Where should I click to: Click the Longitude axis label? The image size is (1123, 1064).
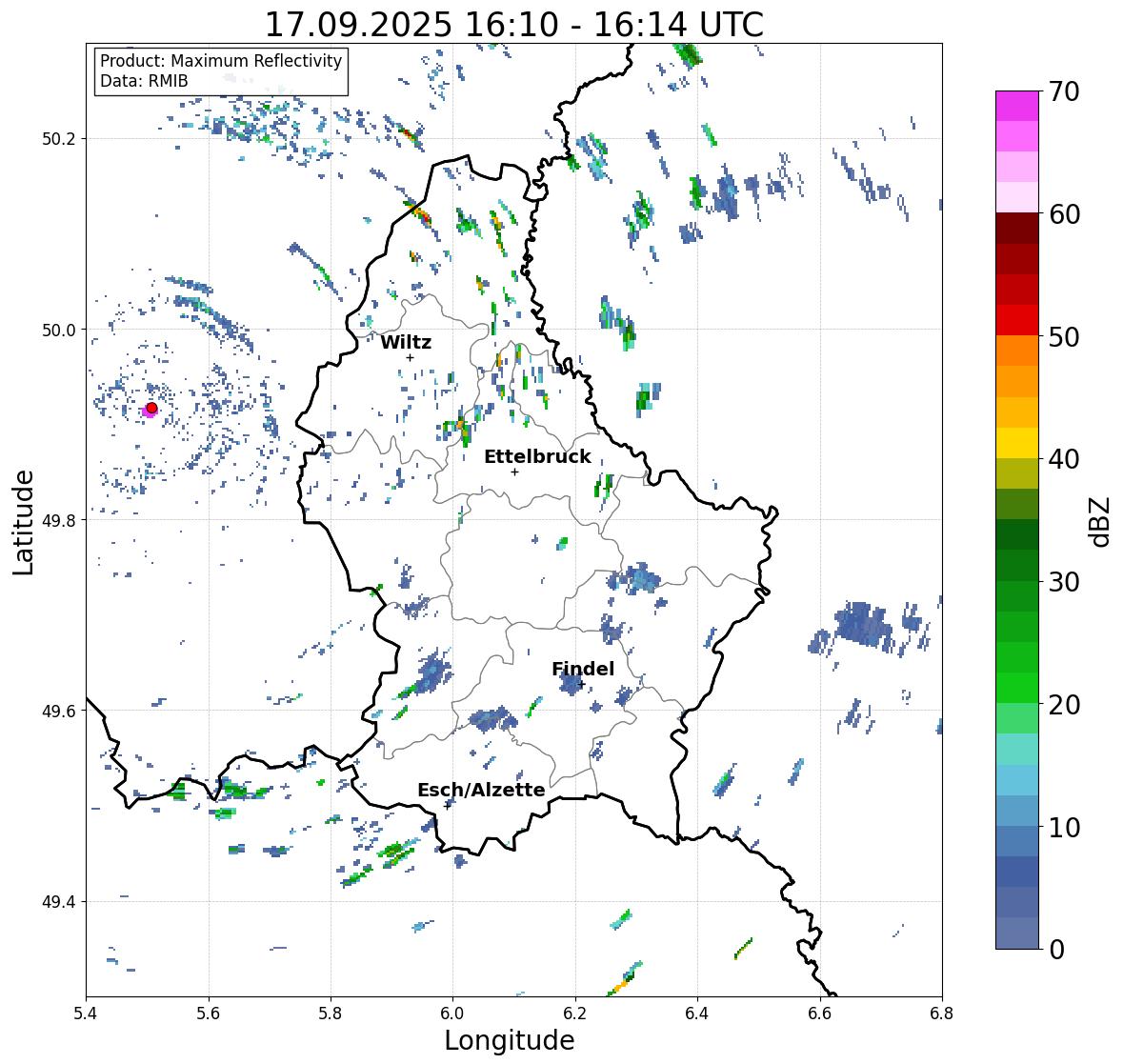coord(510,1040)
